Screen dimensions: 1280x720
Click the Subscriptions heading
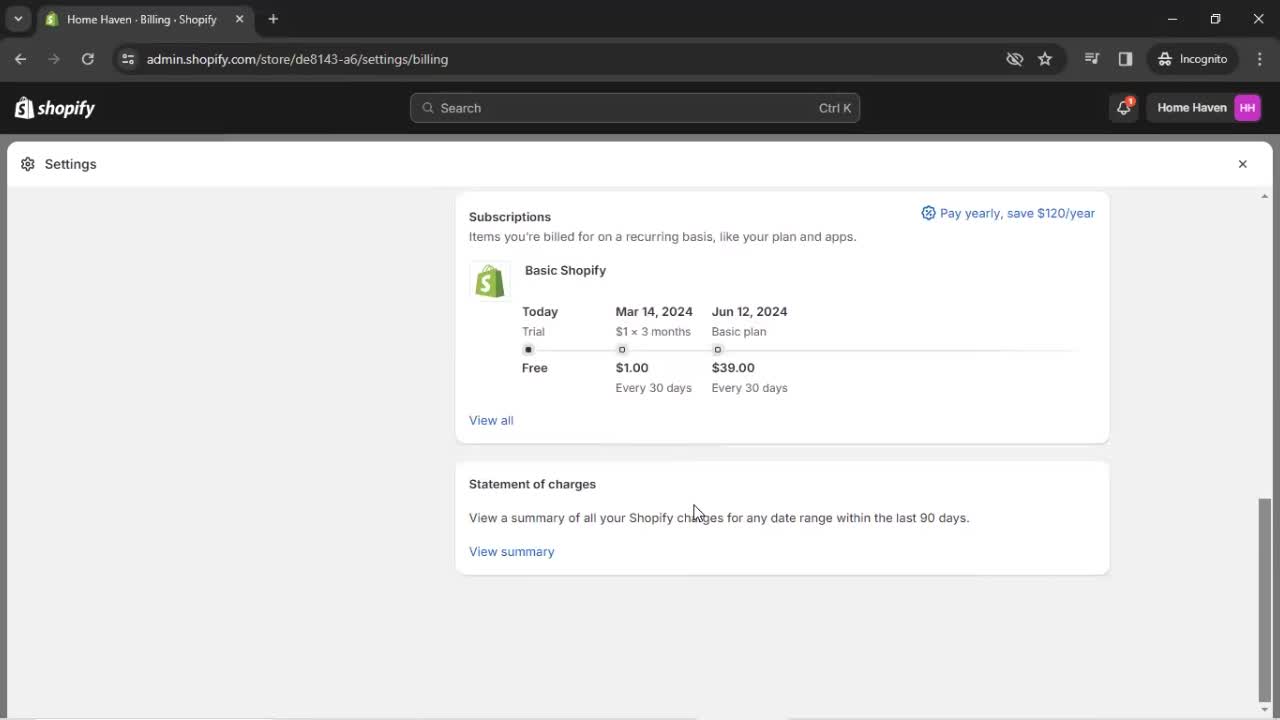510,217
